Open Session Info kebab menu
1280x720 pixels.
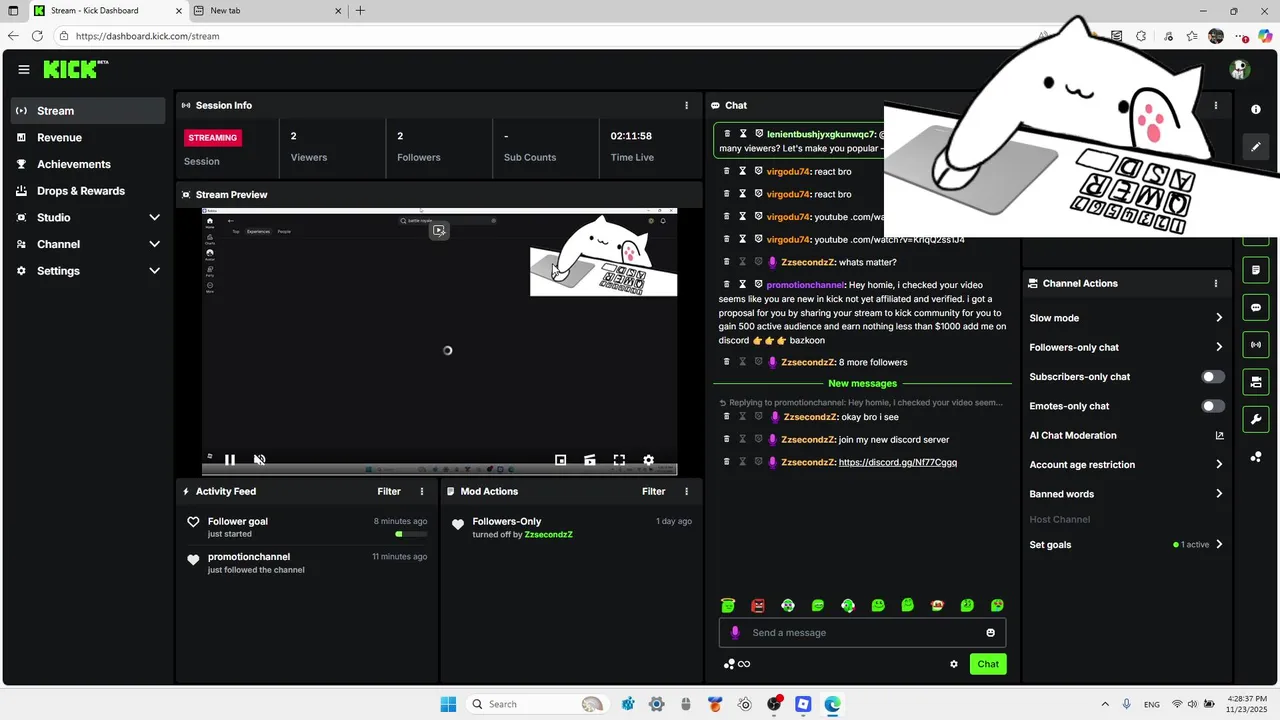point(686,105)
